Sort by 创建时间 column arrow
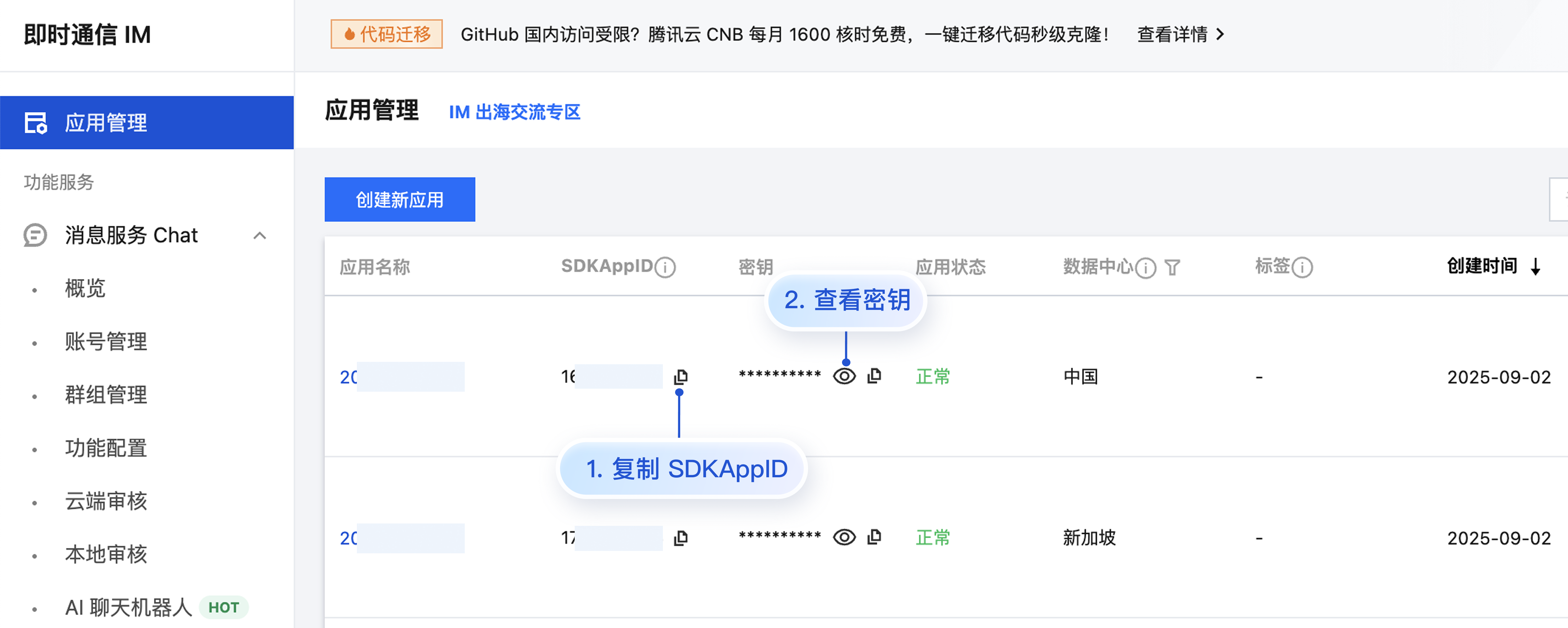 pos(1536,267)
